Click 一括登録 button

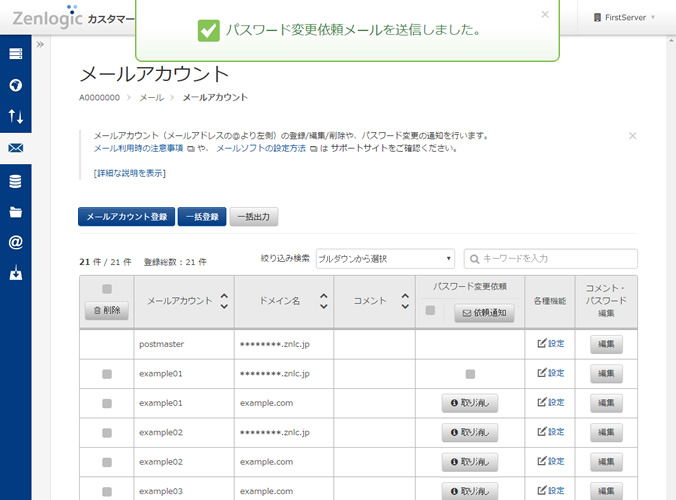[202, 217]
